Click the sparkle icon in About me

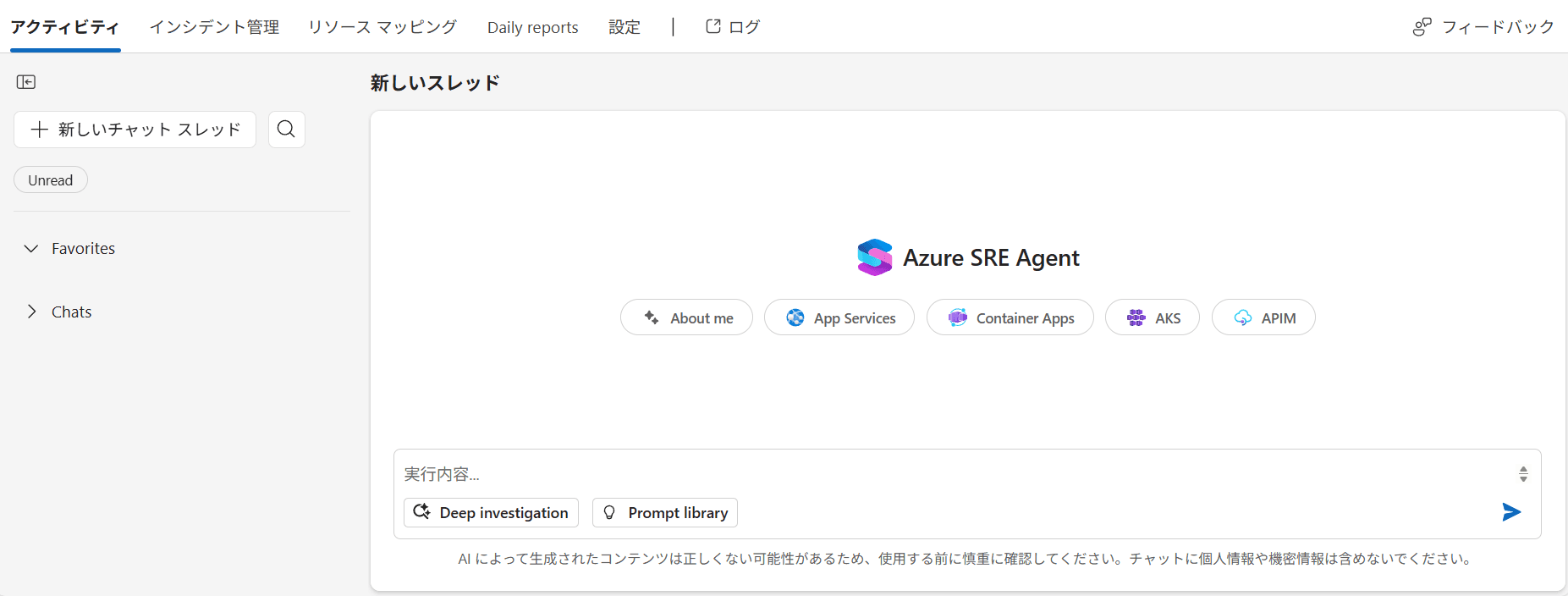click(x=652, y=317)
